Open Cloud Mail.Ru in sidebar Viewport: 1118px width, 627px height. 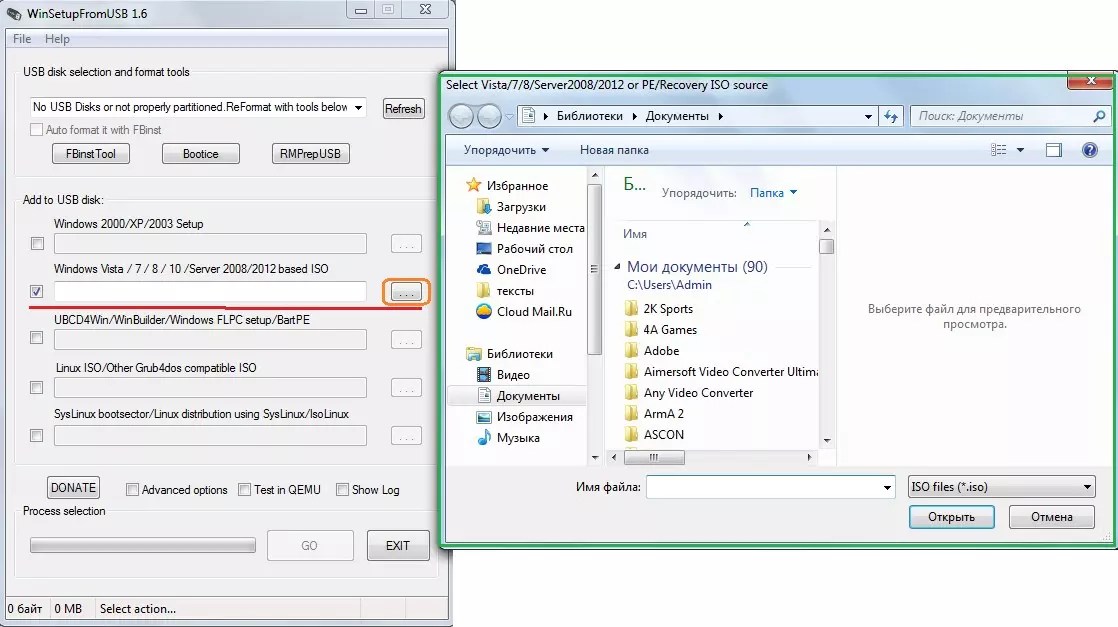point(534,312)
